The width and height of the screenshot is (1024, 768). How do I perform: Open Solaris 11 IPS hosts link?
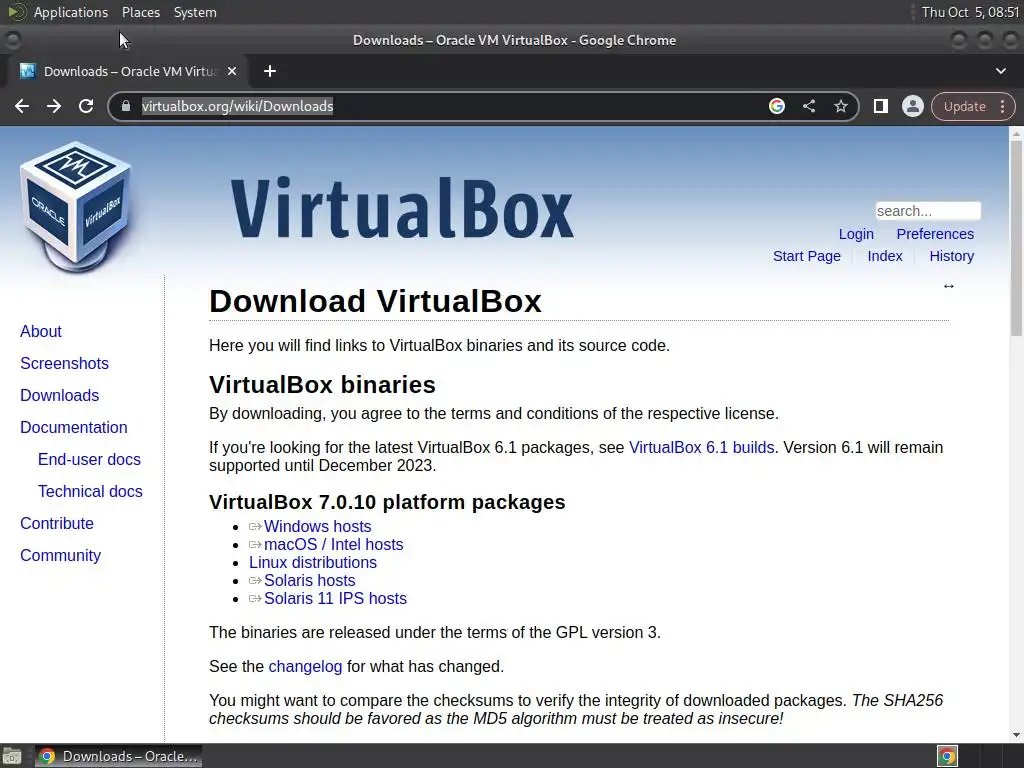335,598
